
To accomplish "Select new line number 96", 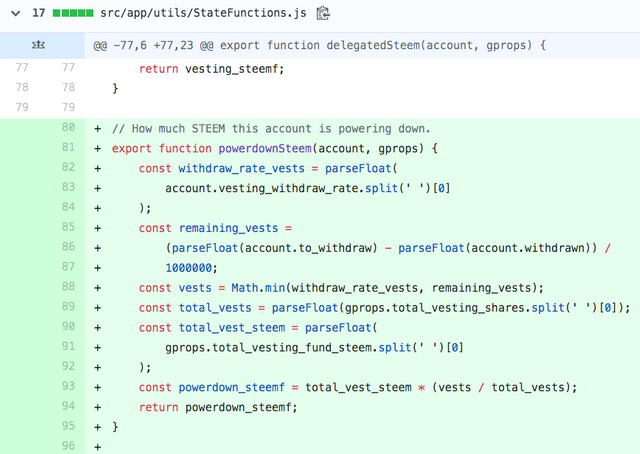I will 69,445.
